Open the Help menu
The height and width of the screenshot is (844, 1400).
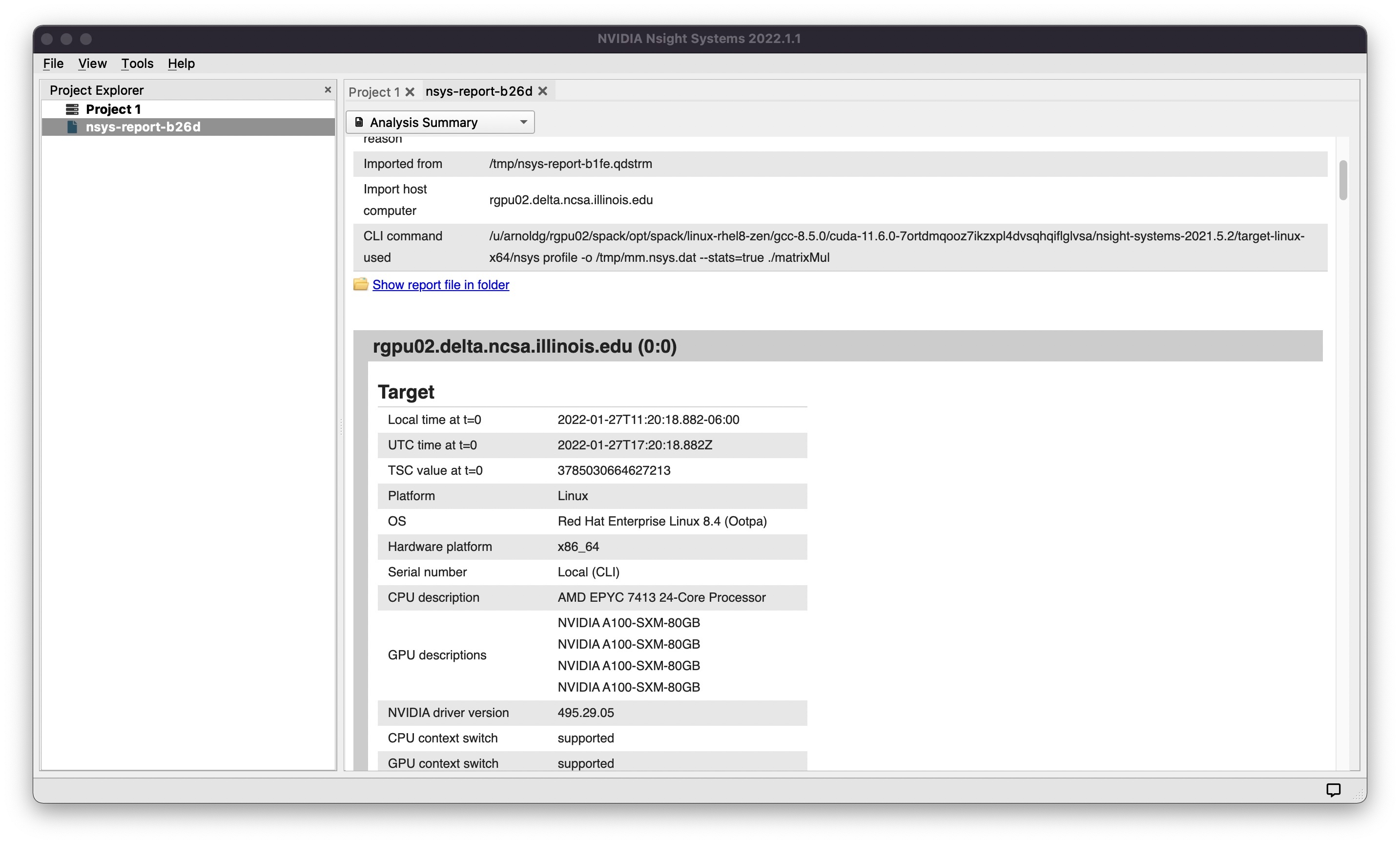(x=181, y=63)
